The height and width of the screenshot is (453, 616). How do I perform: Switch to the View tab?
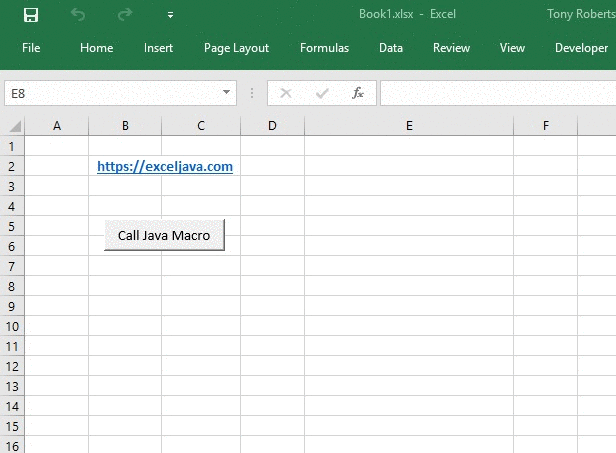(512, 48)
